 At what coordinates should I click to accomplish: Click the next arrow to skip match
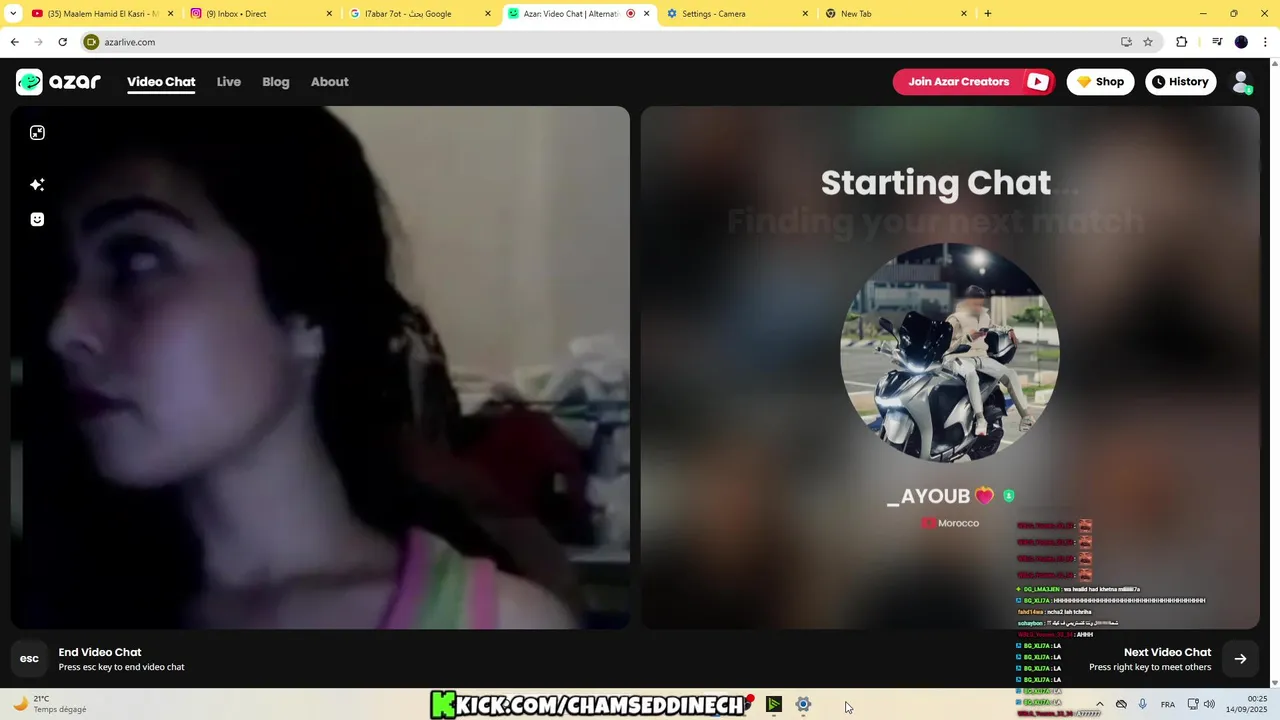1240,658
